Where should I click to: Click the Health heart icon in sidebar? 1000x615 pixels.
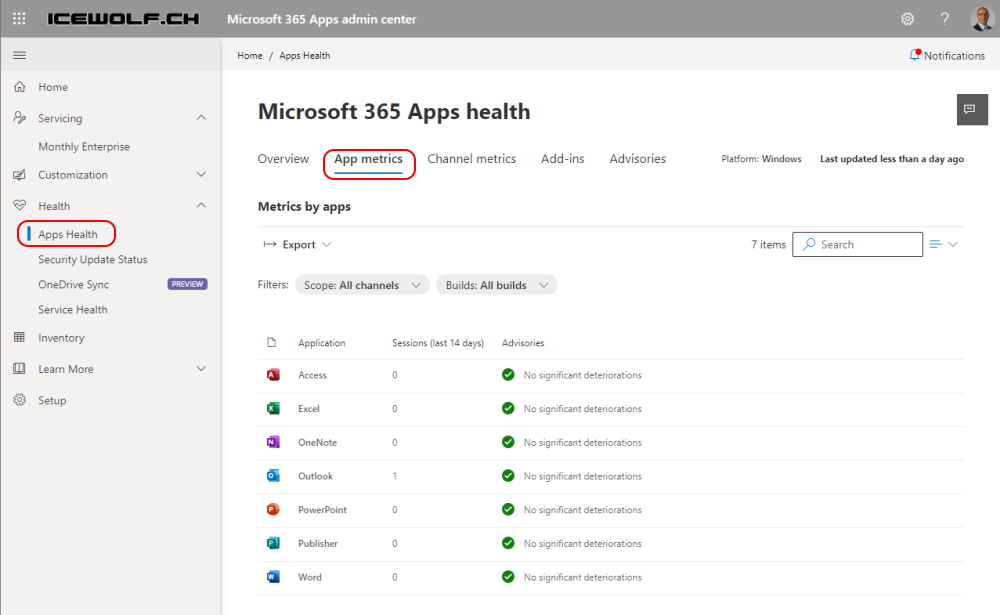tap(20, 205)
